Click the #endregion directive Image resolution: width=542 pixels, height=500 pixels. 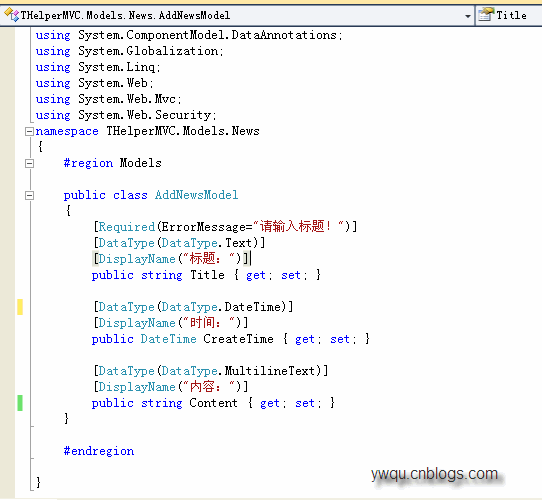point(99,451)
